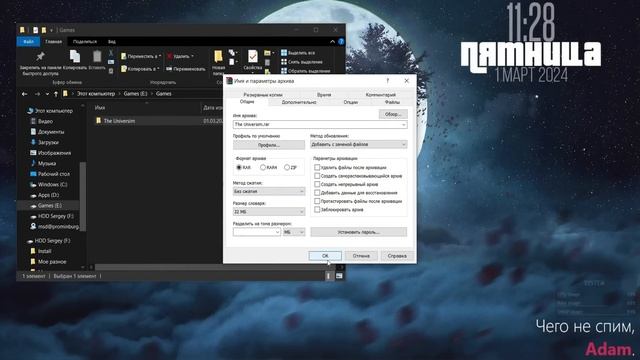Screen dimensions: 640x360
Task: Click the OK button in the archive dialog
Action: pyautogui.click(x=325, y=256)
